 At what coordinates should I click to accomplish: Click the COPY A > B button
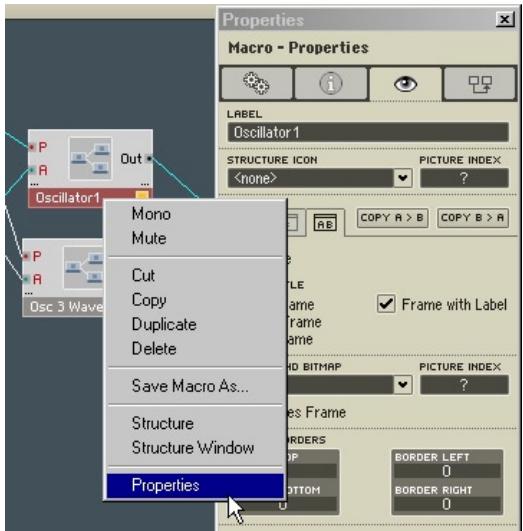tap(392, 218)
